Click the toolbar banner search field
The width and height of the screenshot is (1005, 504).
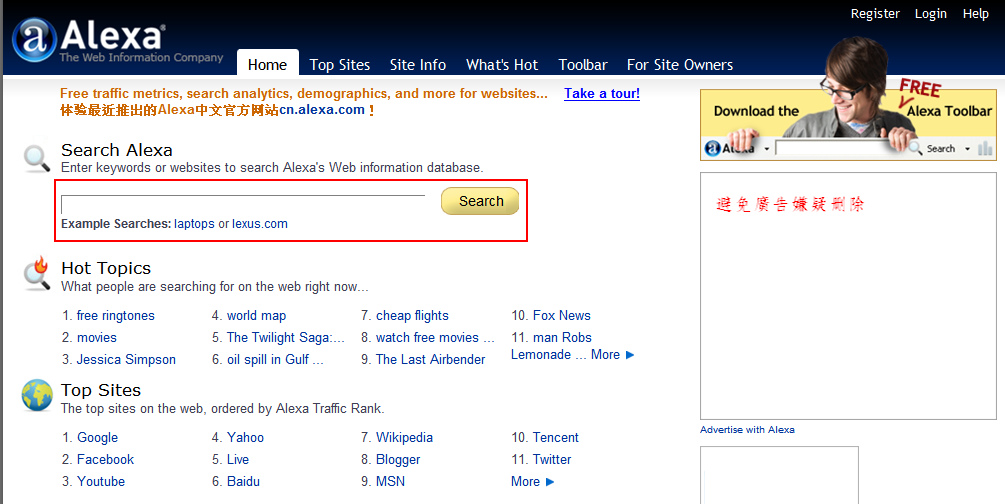coord(840,149)
